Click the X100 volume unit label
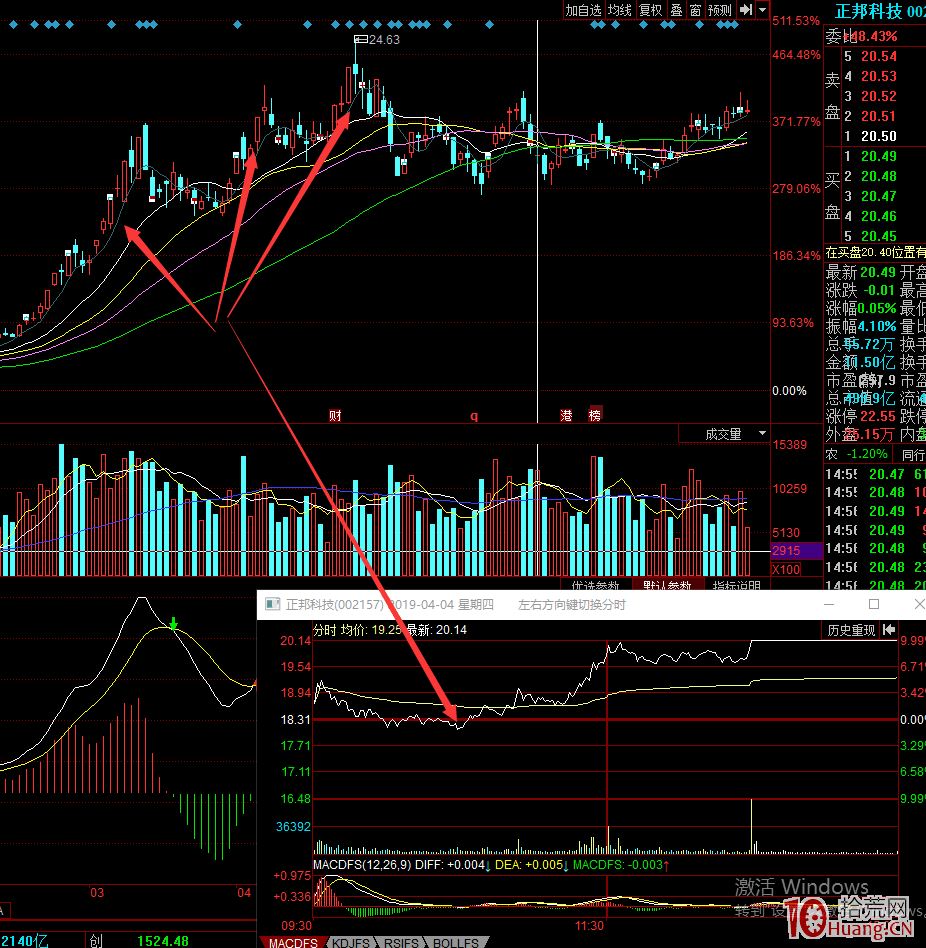 click(786, 569)
